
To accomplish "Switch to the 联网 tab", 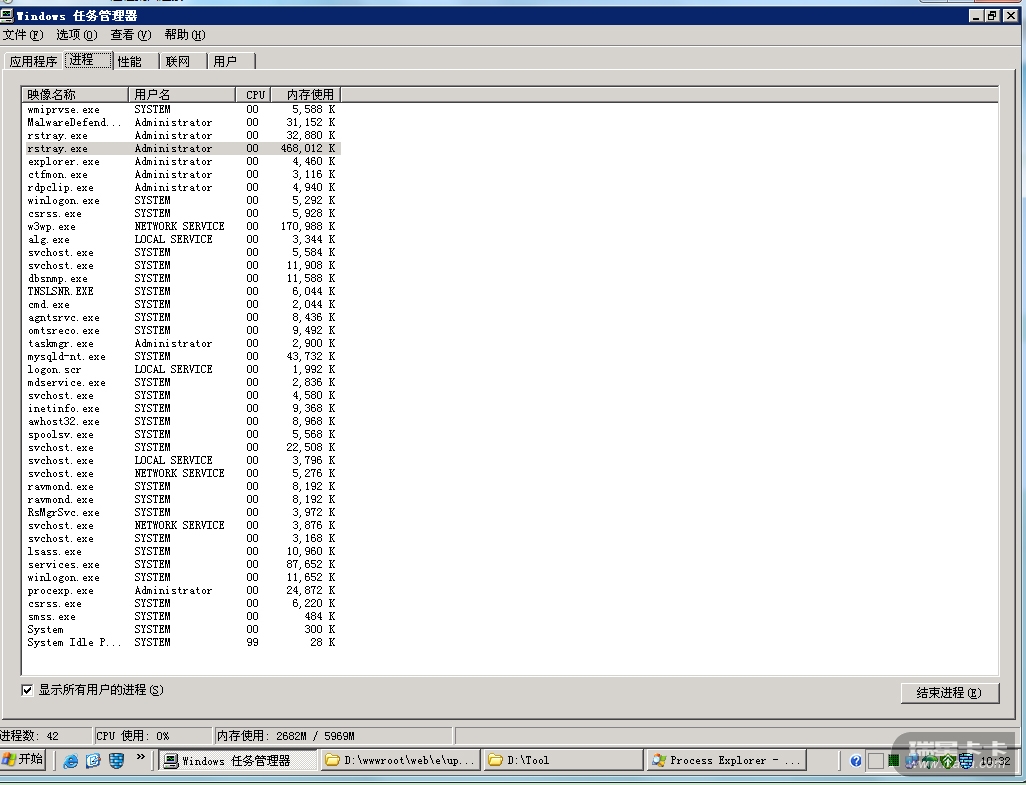I will (x=183, y=61).
